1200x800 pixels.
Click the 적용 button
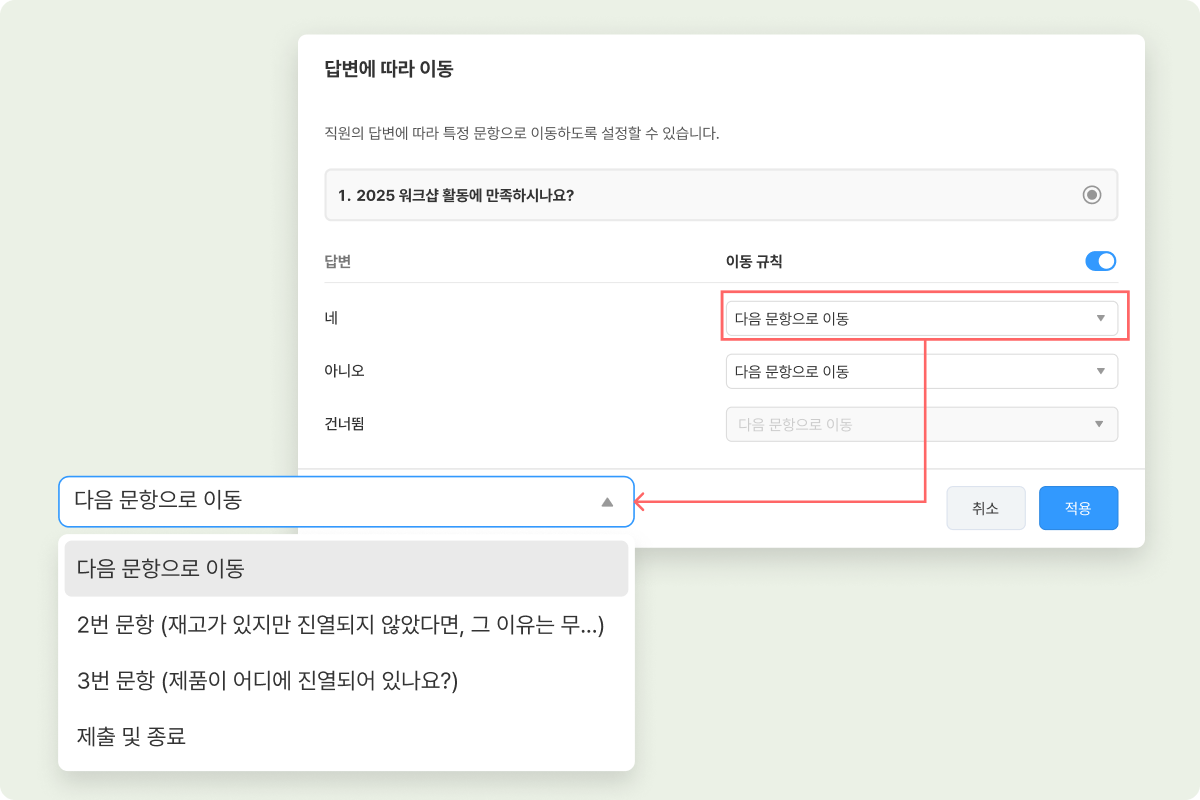coord(1078,508)
